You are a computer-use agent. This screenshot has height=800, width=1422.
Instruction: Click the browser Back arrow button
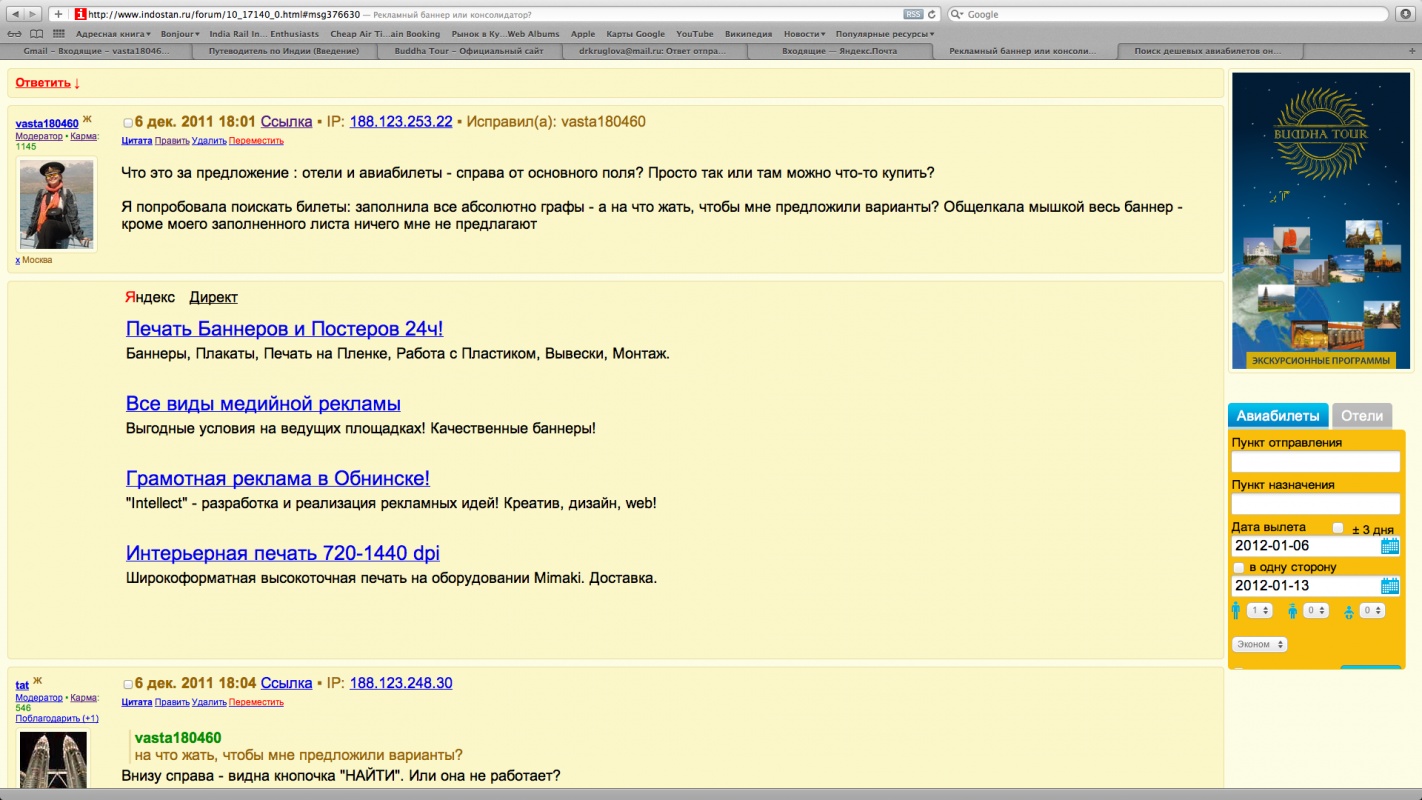pyautogui.click(x=14, y=14)
